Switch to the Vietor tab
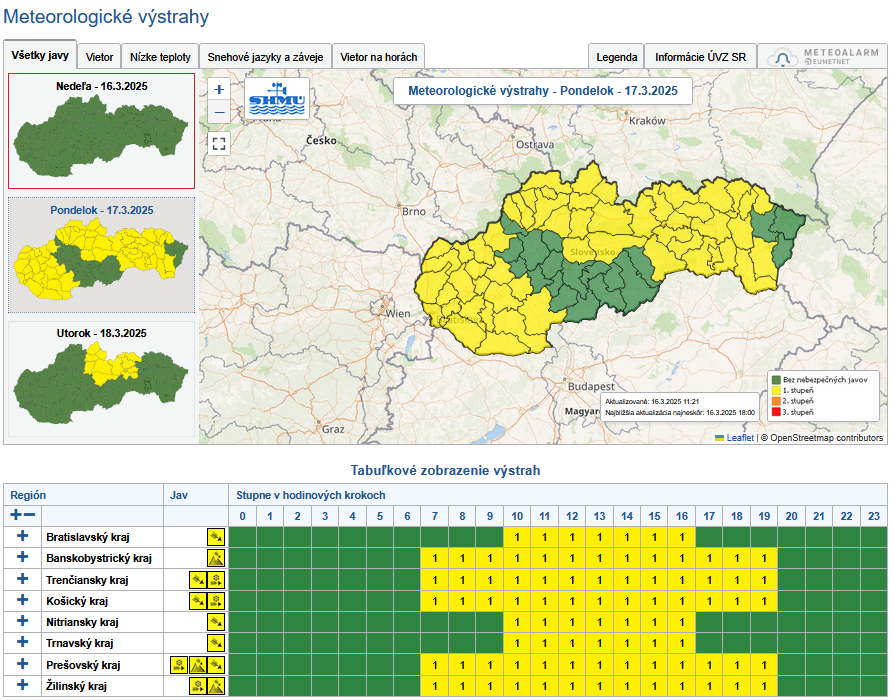Image resolution: width=893 pixels, height=700 pixels. coord(99,57)
